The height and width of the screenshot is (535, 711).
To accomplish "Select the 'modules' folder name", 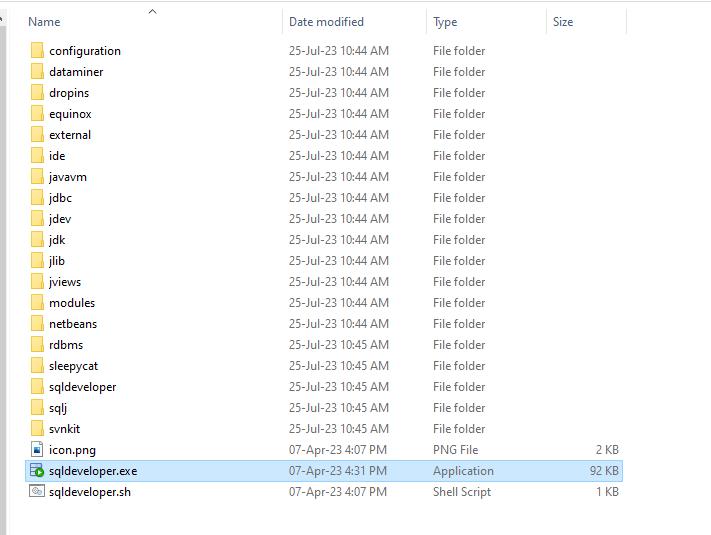I will [72, 302].
